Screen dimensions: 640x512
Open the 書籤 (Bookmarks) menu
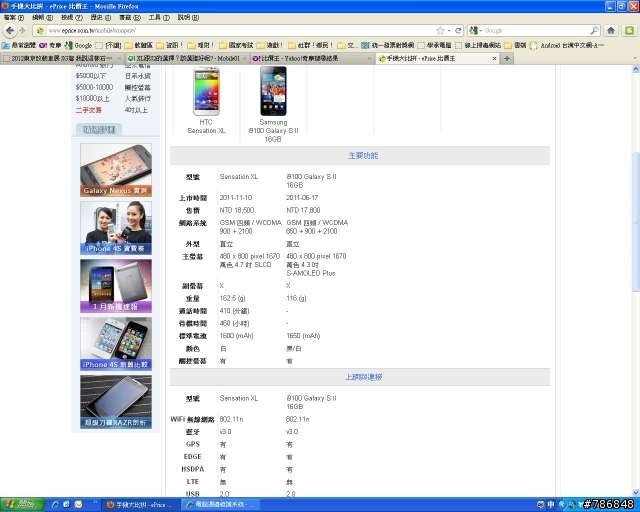tap(130, 17)
